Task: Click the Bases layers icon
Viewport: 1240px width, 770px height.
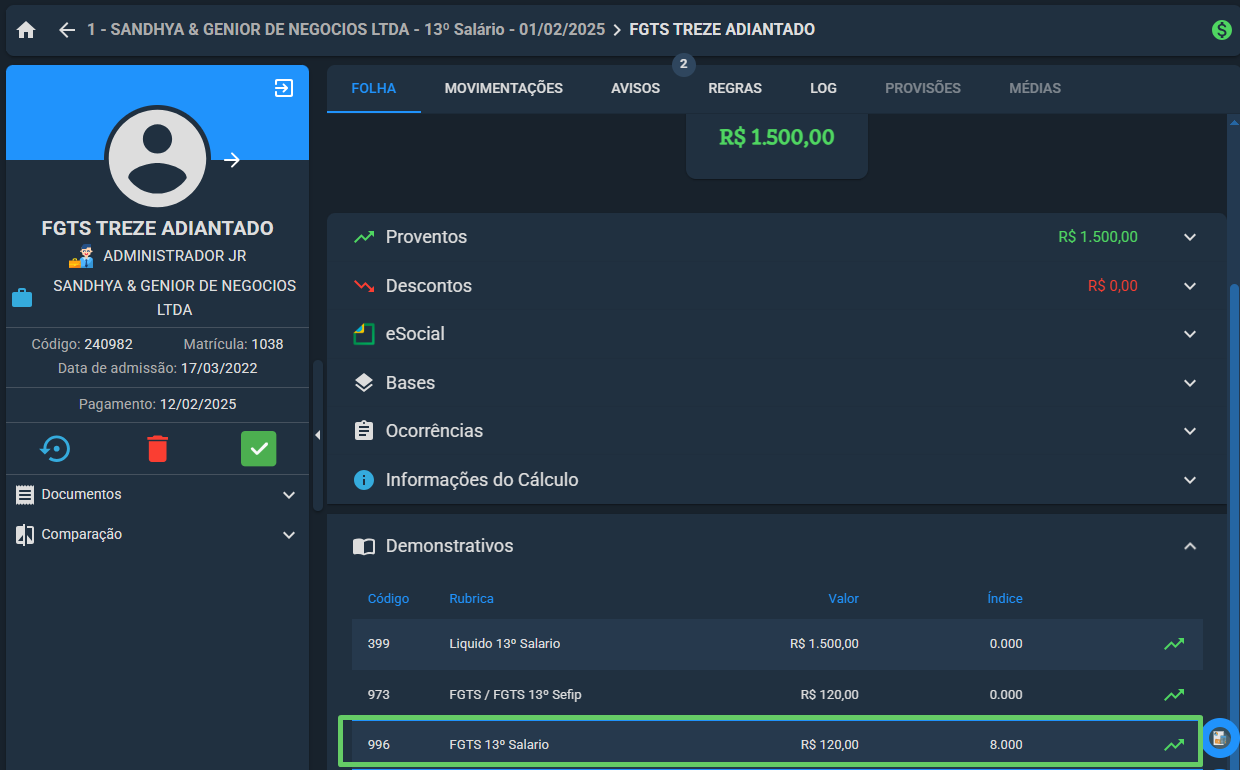Action: point(364,383)
